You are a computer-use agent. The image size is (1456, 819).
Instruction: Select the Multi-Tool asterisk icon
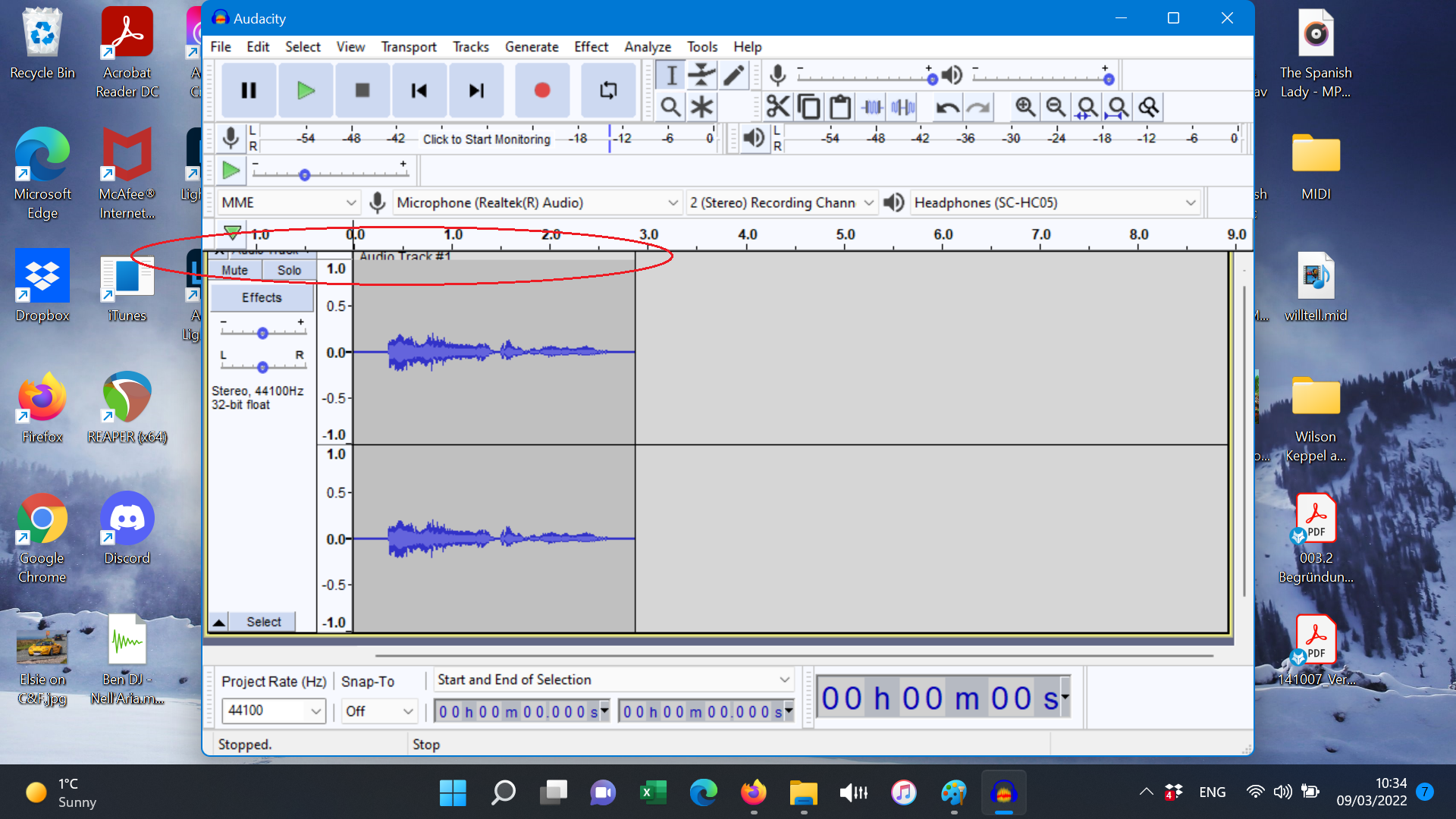tap(702, 107)
